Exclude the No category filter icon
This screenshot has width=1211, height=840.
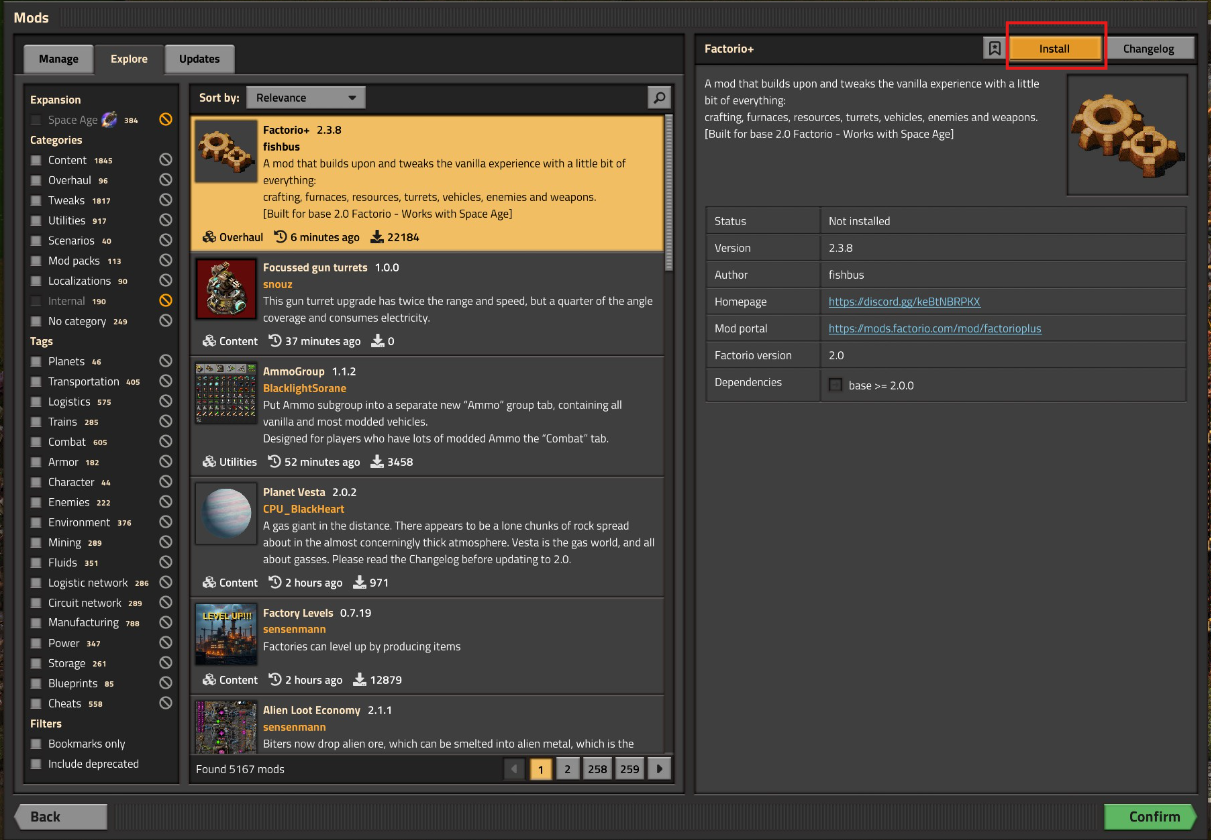[166, 321]
